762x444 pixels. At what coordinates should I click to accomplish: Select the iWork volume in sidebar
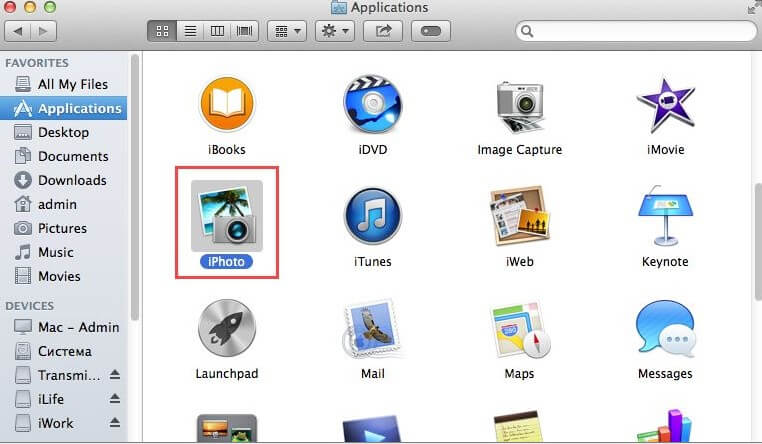64,423
